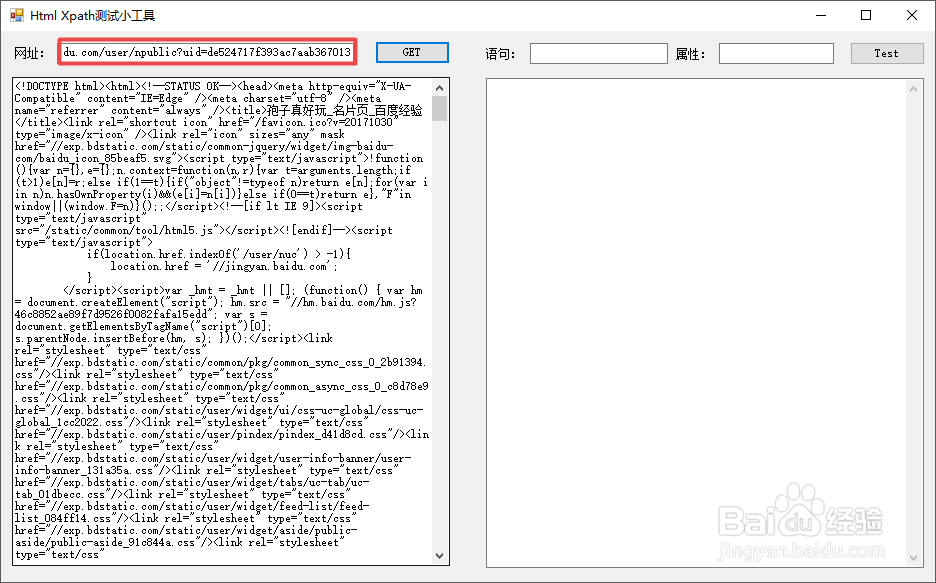Click the page title text '孢子真好玩_名片页_百度经验'
The image size is (936, 583).
344,110
